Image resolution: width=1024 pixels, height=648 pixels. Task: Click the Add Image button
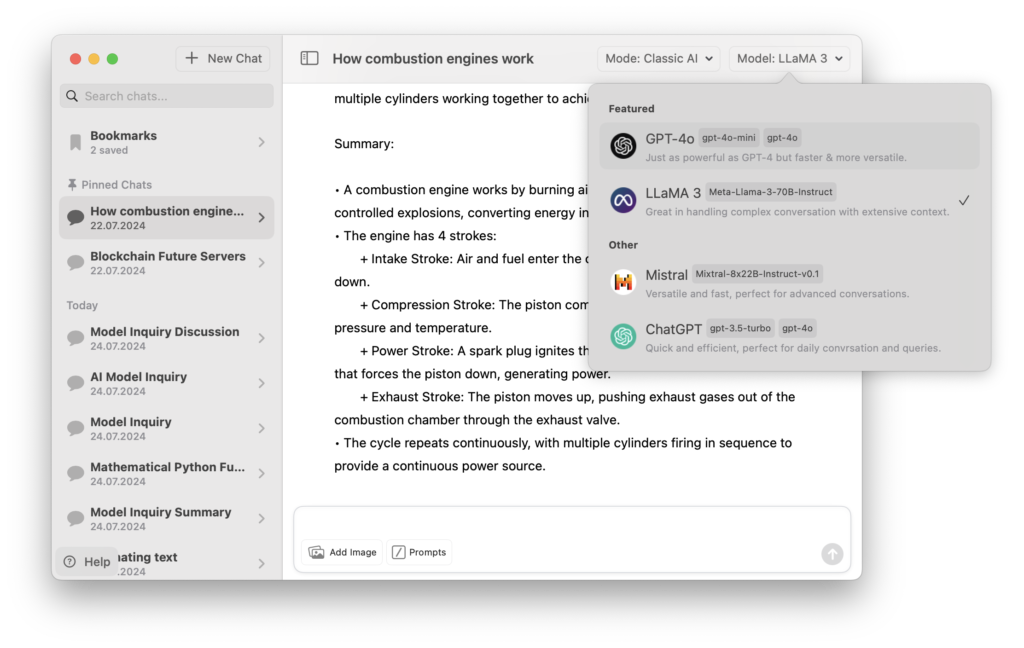pos(343,553)
